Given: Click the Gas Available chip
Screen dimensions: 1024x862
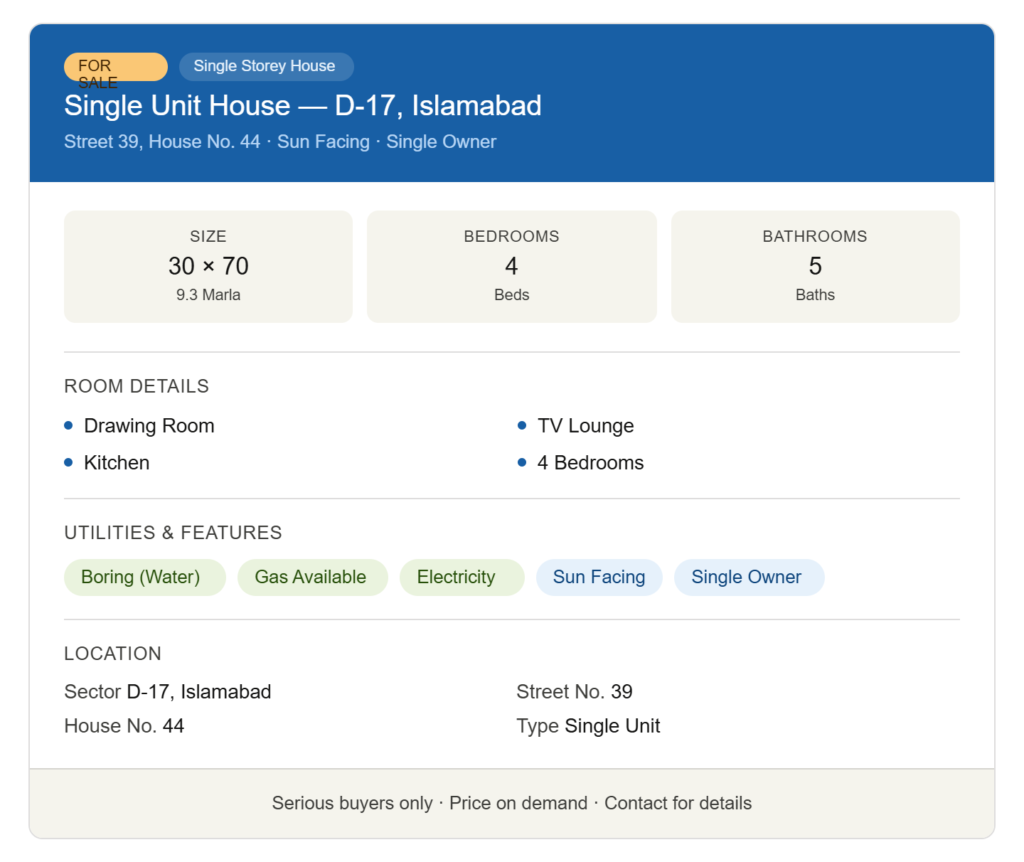Looking at the screenshot, I should pos(312,577).
